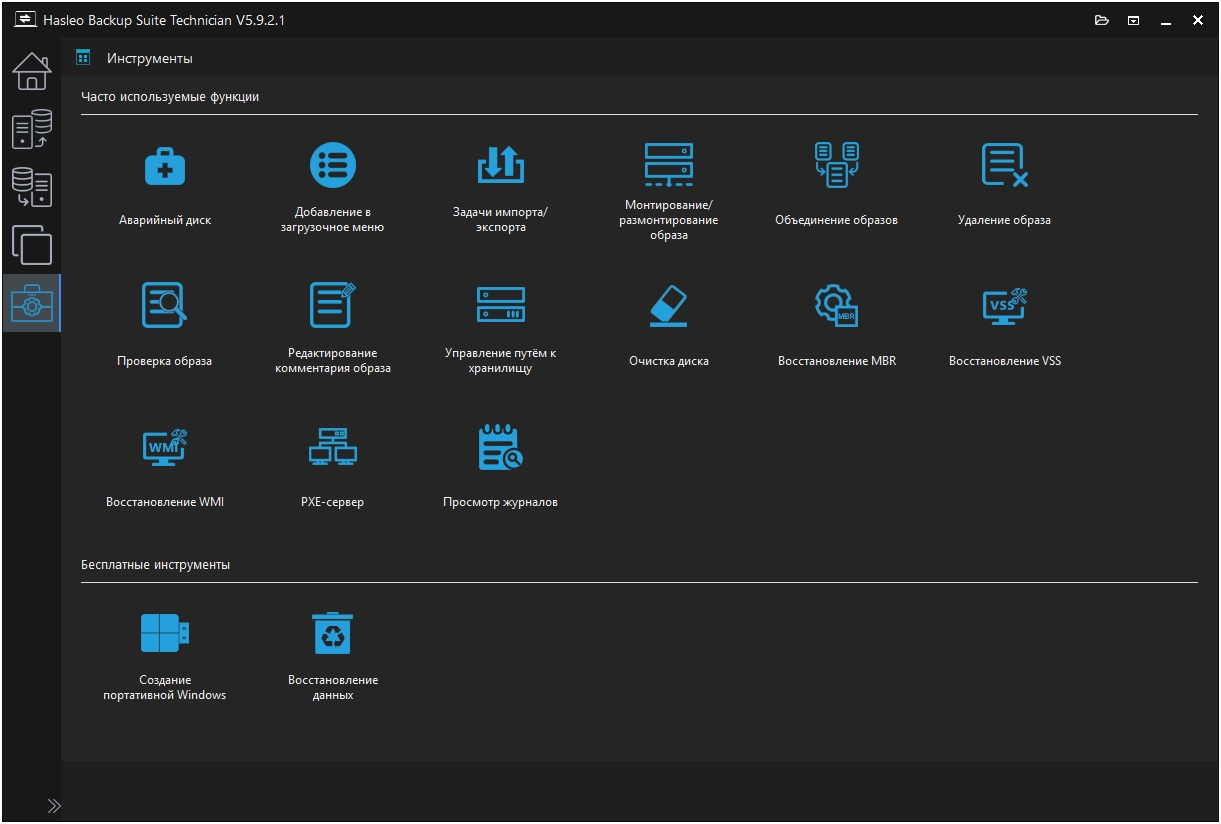Open Управление путём к хранилищу icon
Screen dimensions: 1221x824
point(500,305)
